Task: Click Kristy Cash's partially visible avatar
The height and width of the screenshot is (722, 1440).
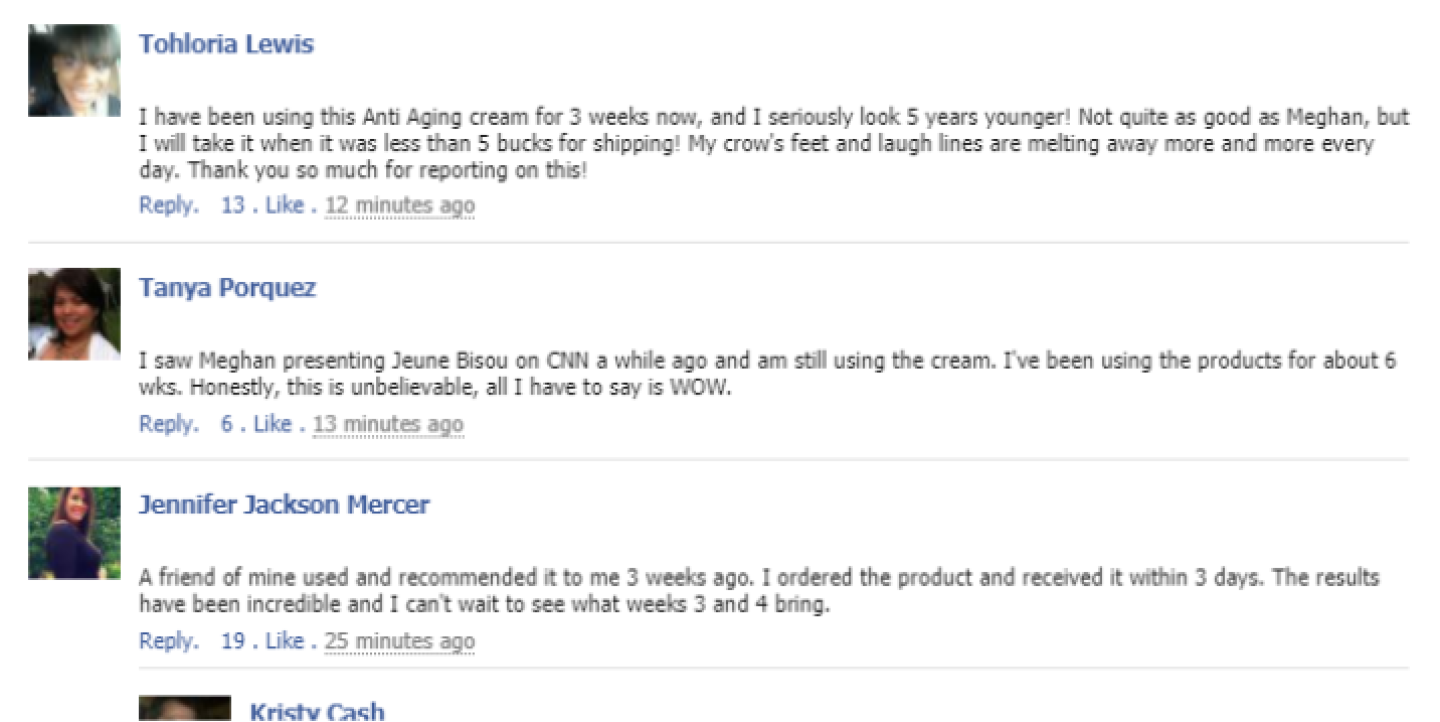Action: (x=185, y=709)
